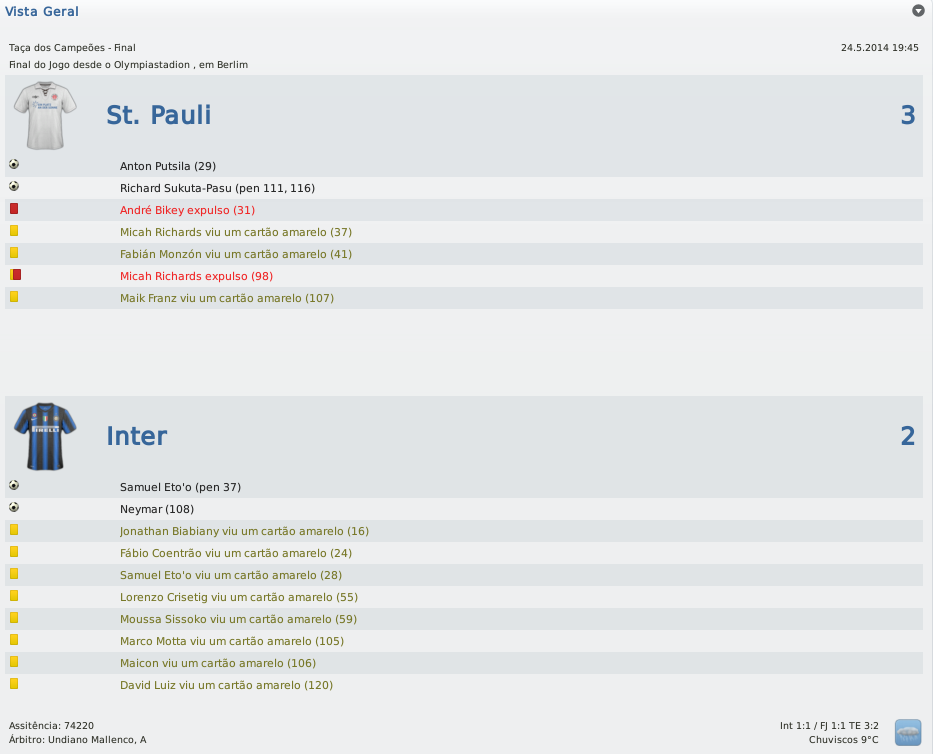Click the red card icon for Micah Richards expulsion

[x=14, y=275]
